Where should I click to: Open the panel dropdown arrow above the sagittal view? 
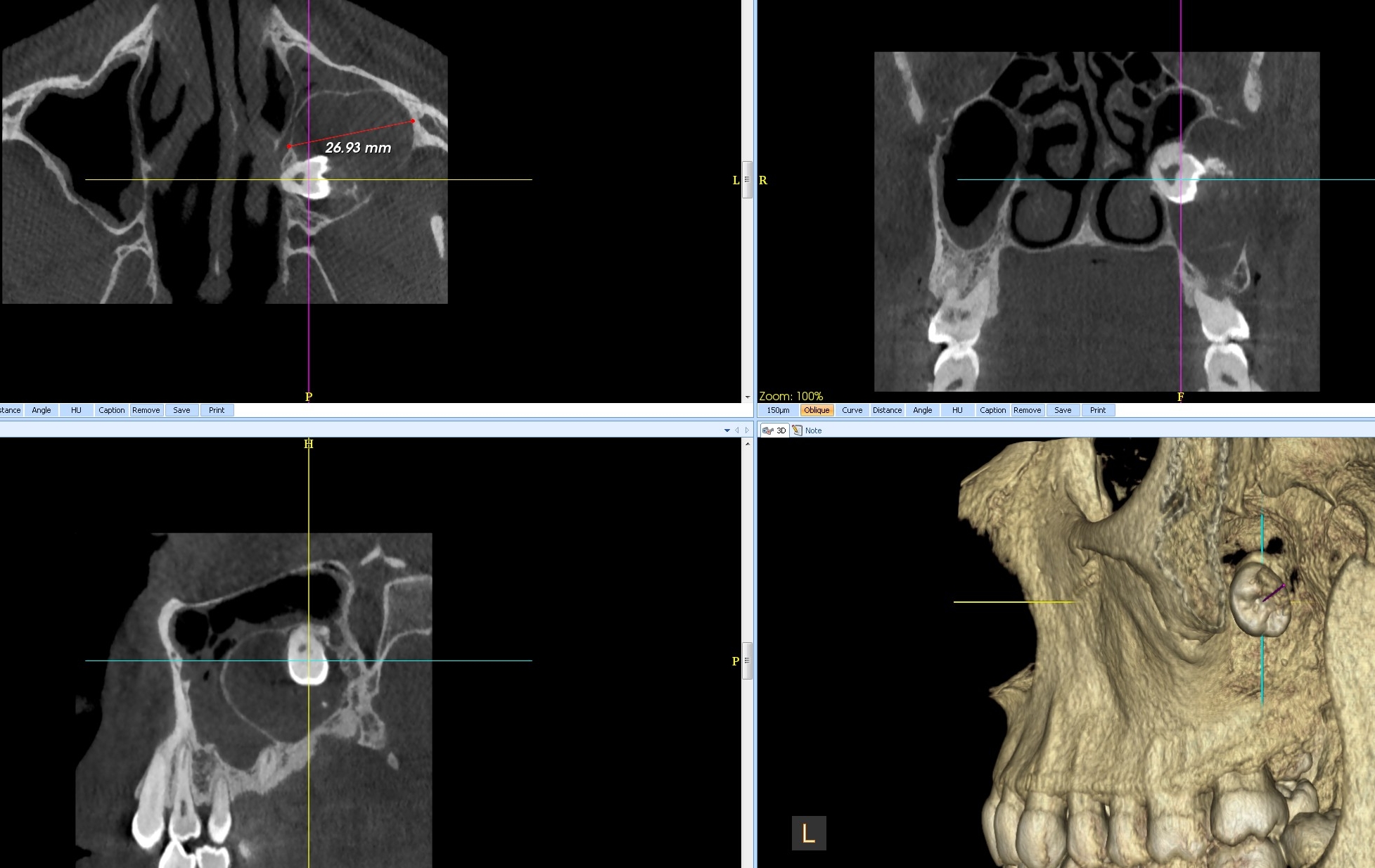[x=727, y=430]
